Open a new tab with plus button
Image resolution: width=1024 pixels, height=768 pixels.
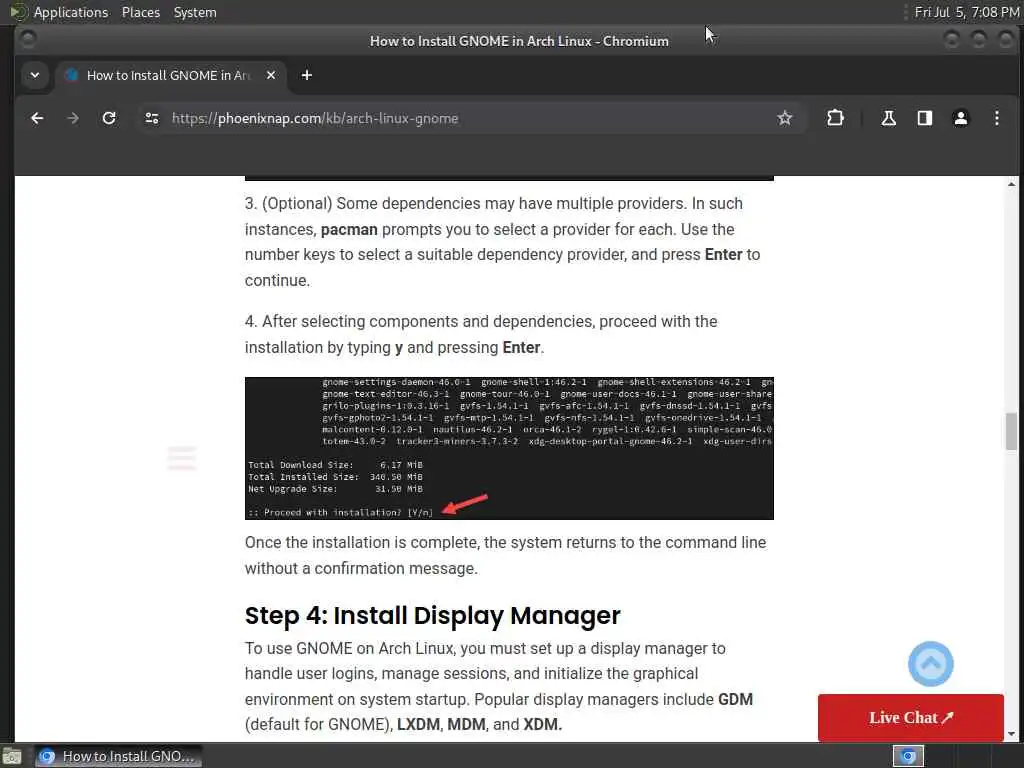[306, 76]
